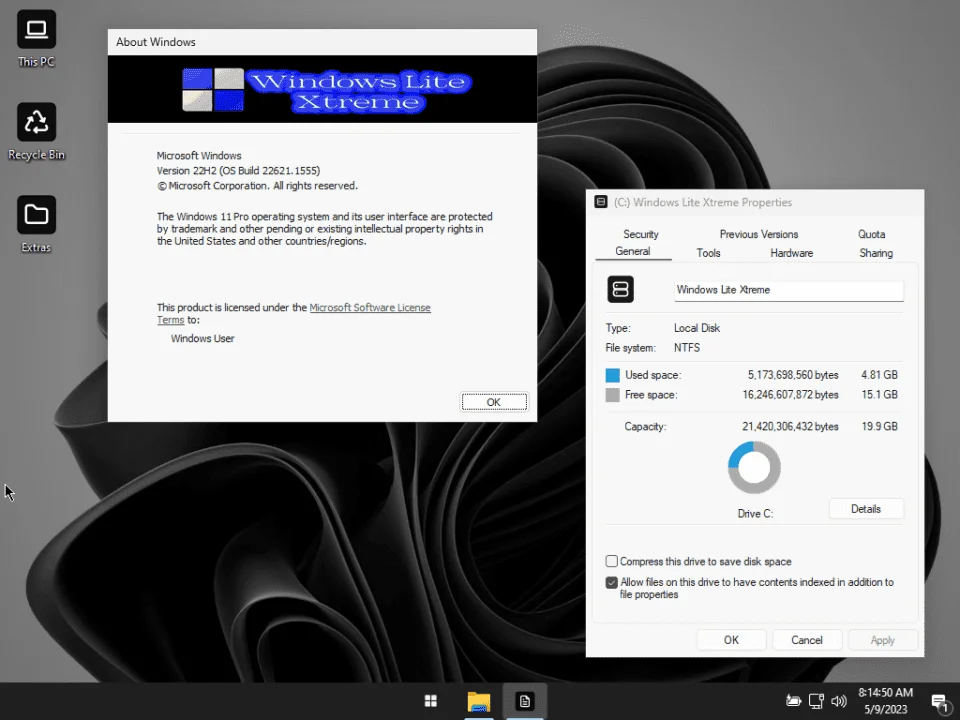Click OK in About Windows dialog
Image resolution: width=960 pixels, height=720 pixels.
[x=494, y=402]
